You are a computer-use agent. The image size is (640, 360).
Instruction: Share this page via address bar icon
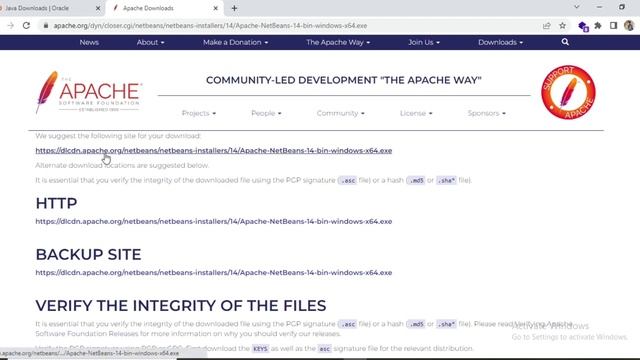[547, 26]
